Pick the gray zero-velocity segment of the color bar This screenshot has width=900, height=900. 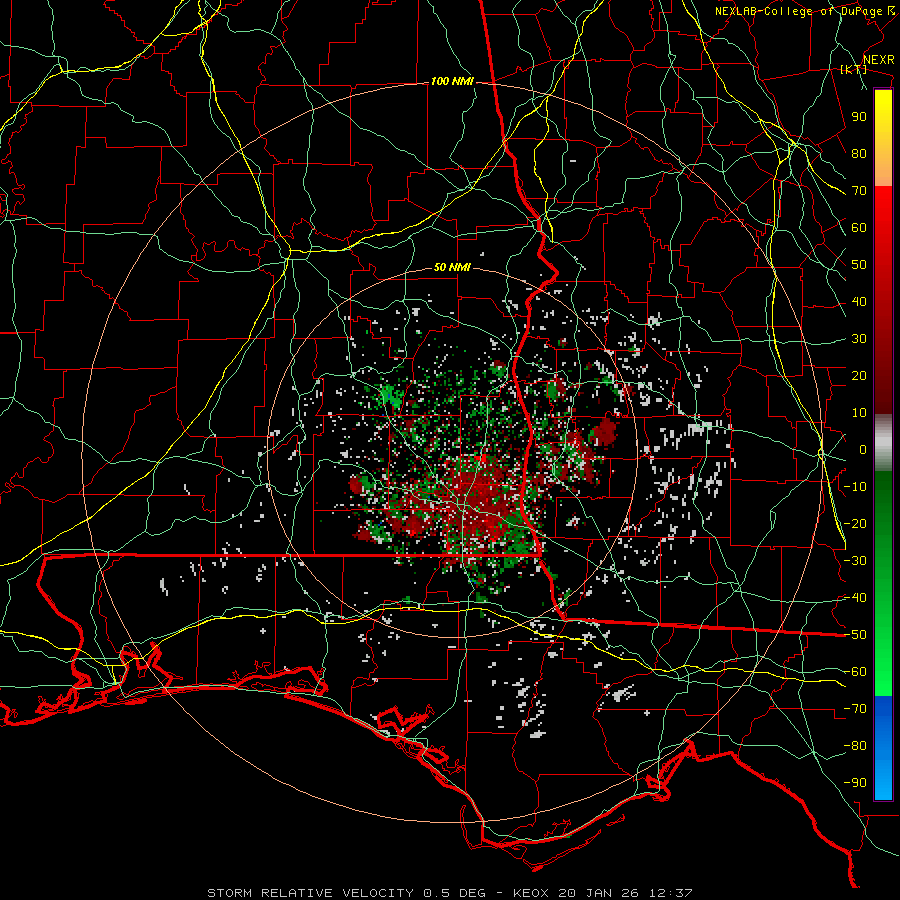[883, 443]
